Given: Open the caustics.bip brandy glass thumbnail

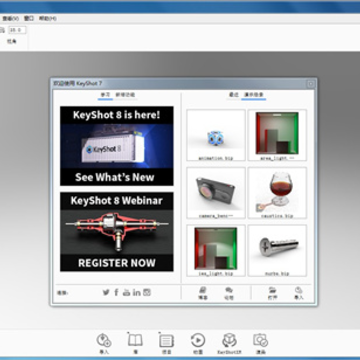Looking at the screenshot, I should point(277,193).
